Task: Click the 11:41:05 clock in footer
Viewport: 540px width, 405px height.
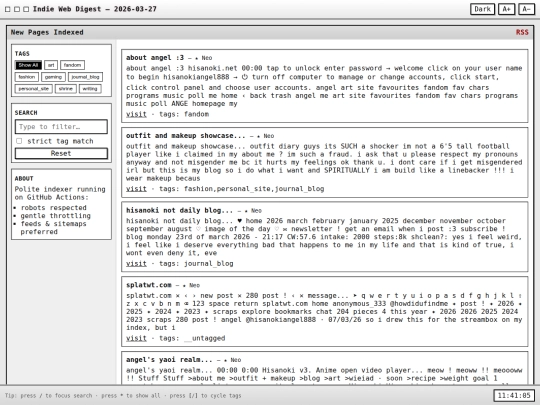Action: 514,396
